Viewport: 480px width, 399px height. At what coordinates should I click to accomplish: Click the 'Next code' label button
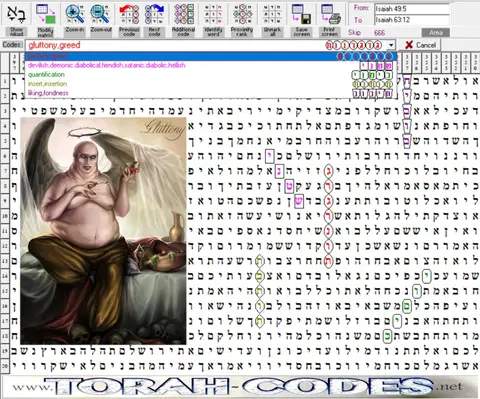click(x=154, y=32)
